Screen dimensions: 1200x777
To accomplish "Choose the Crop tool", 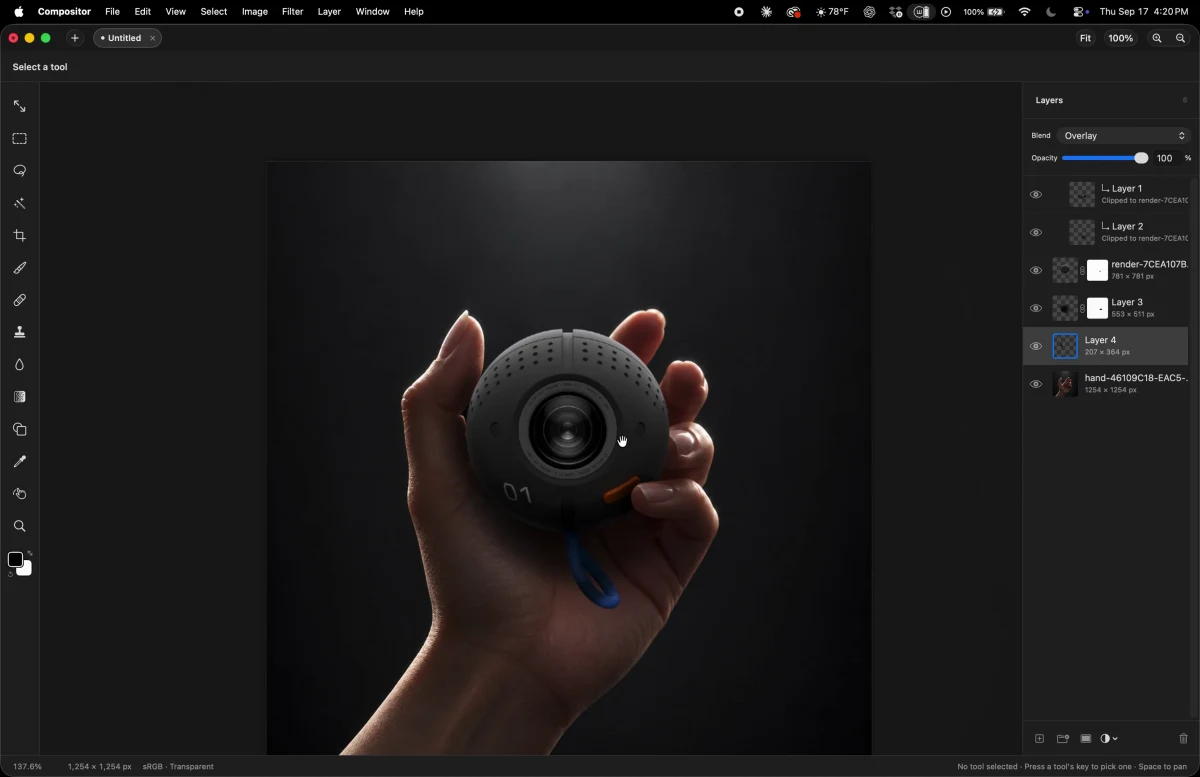I will pyautogui.click(x=19, y=236).
